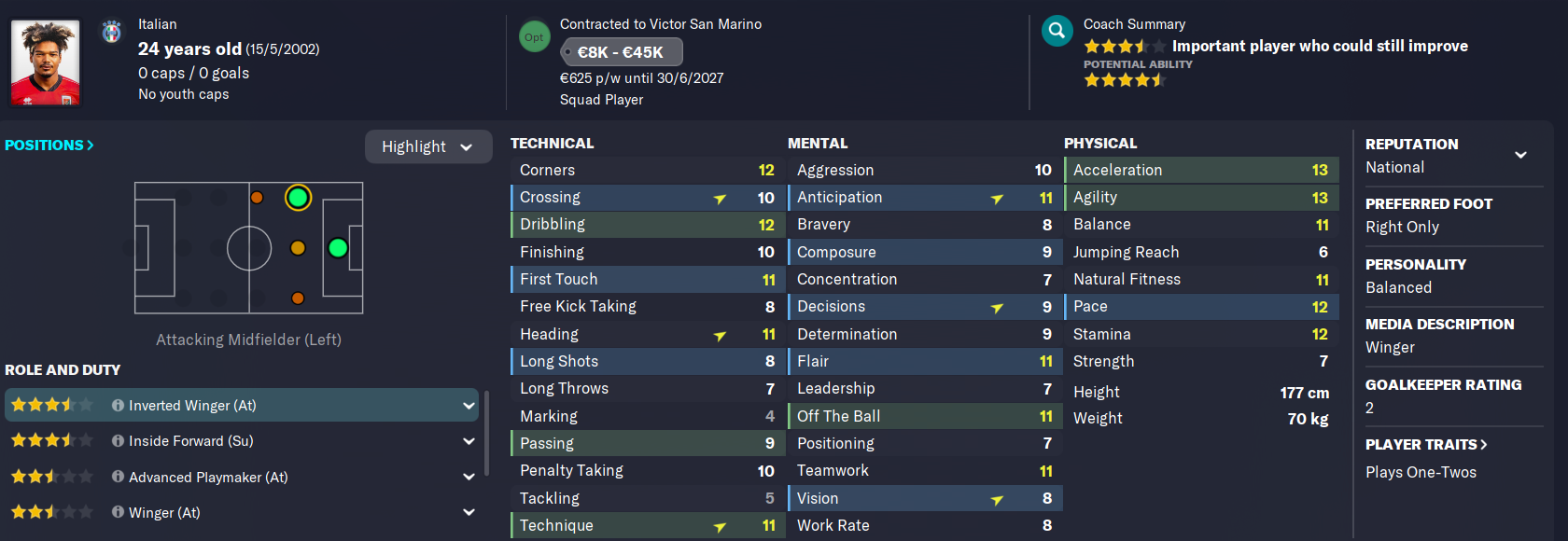The image size is (1568, 541).
Task: Click the green Opt status badge
Action: (x=534, y=37)
